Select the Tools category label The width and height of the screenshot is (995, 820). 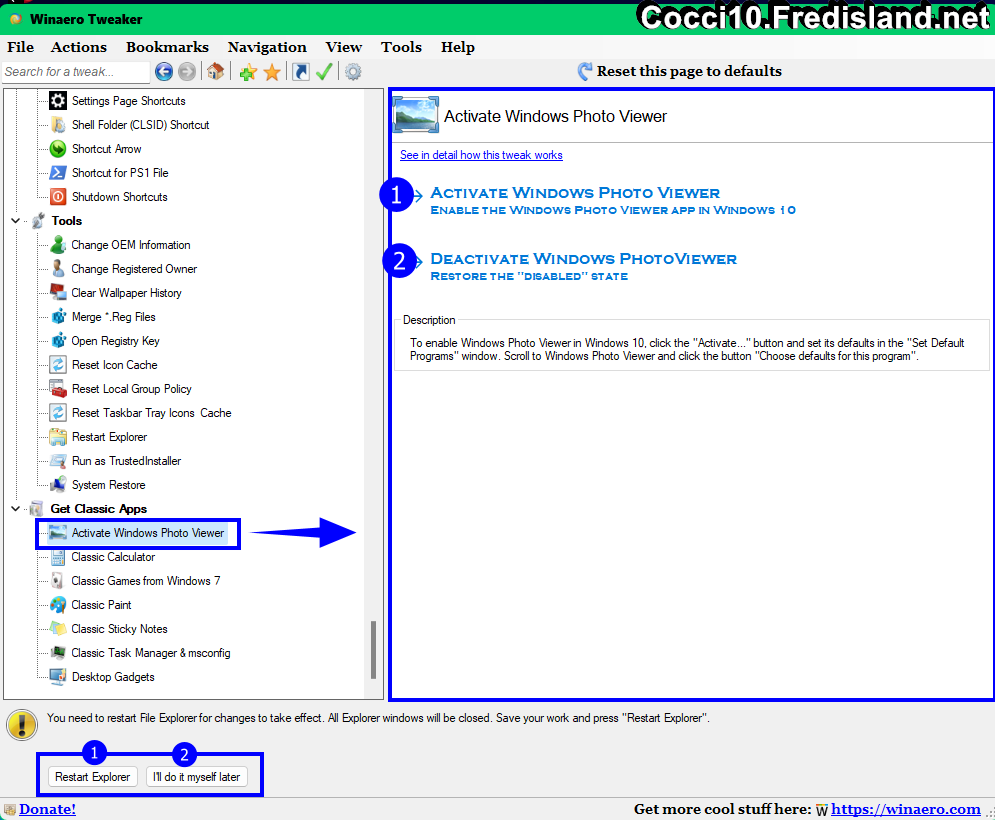coord(67,221)
